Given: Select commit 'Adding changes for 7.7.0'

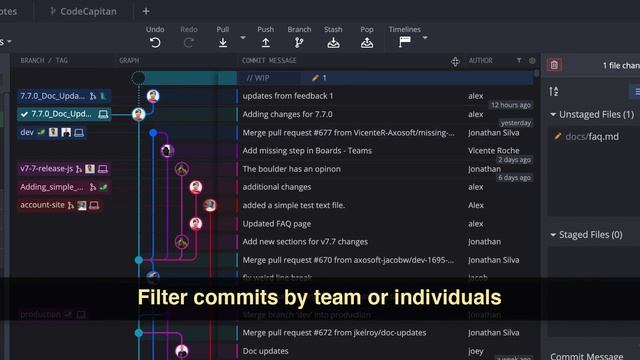Looking at the screenshot, I should [x=287, y=114].
